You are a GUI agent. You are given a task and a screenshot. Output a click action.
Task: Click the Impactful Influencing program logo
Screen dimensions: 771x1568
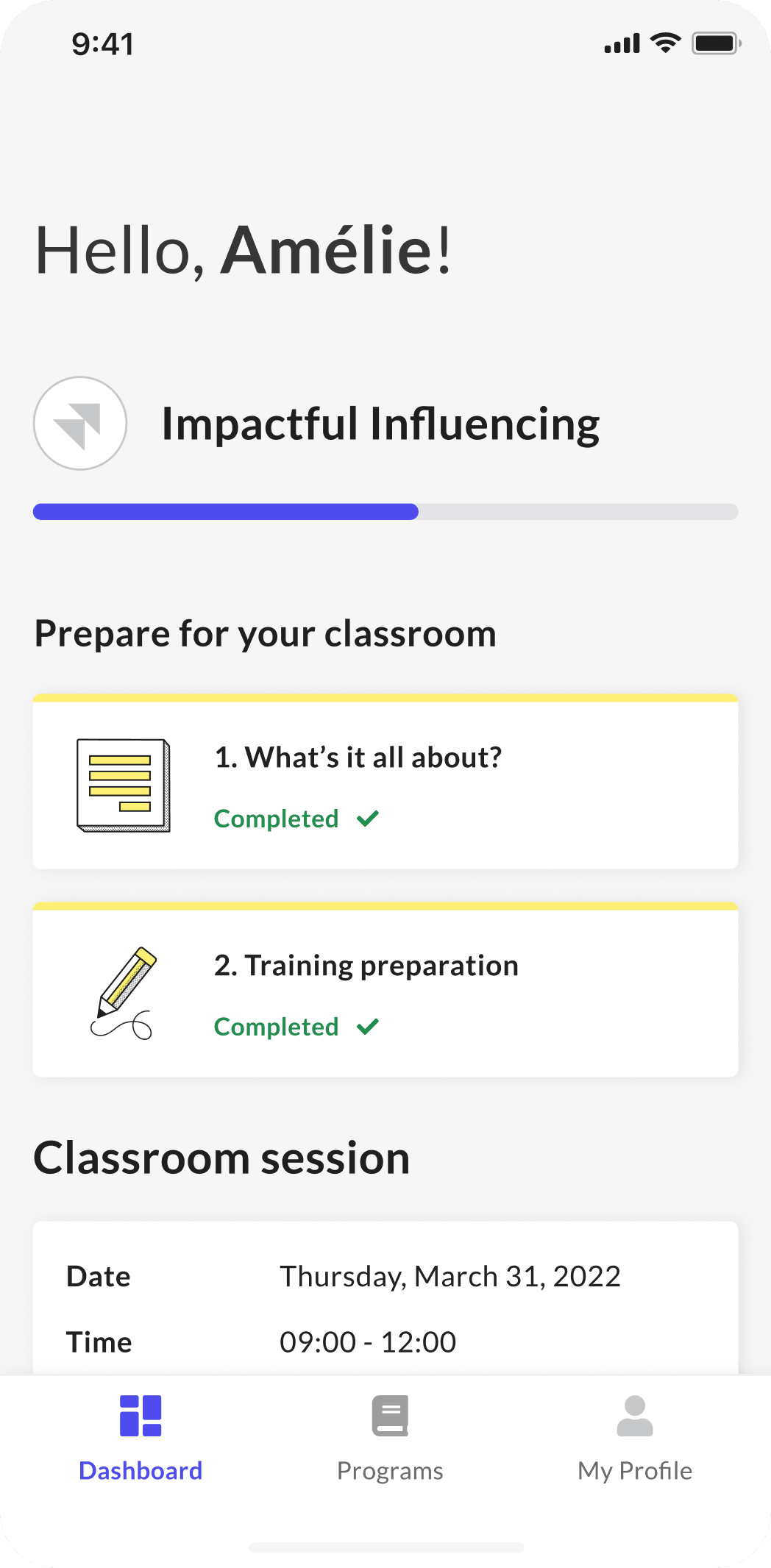[x=80, y=424]
